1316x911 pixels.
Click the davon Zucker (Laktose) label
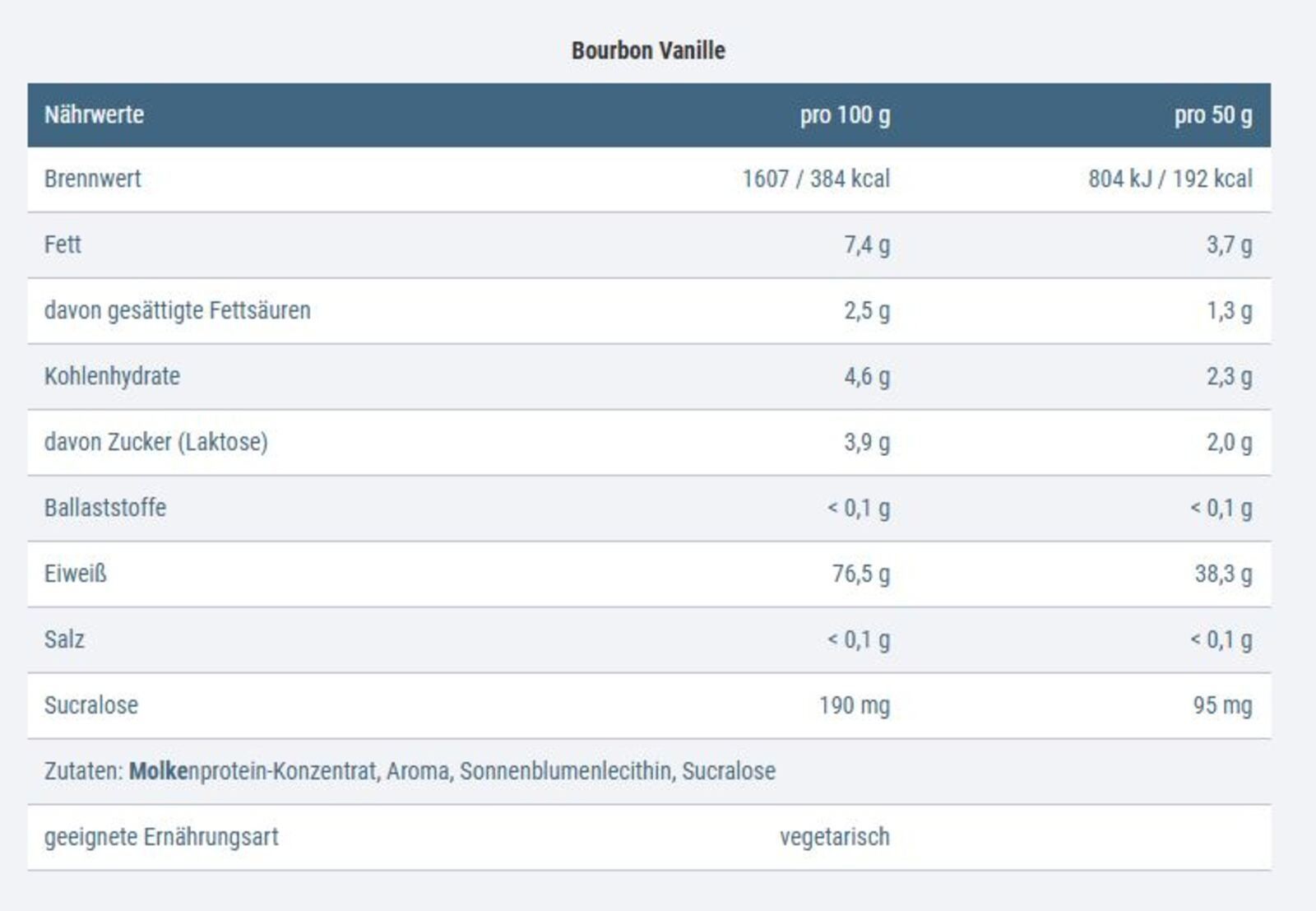tap(155, 442)
